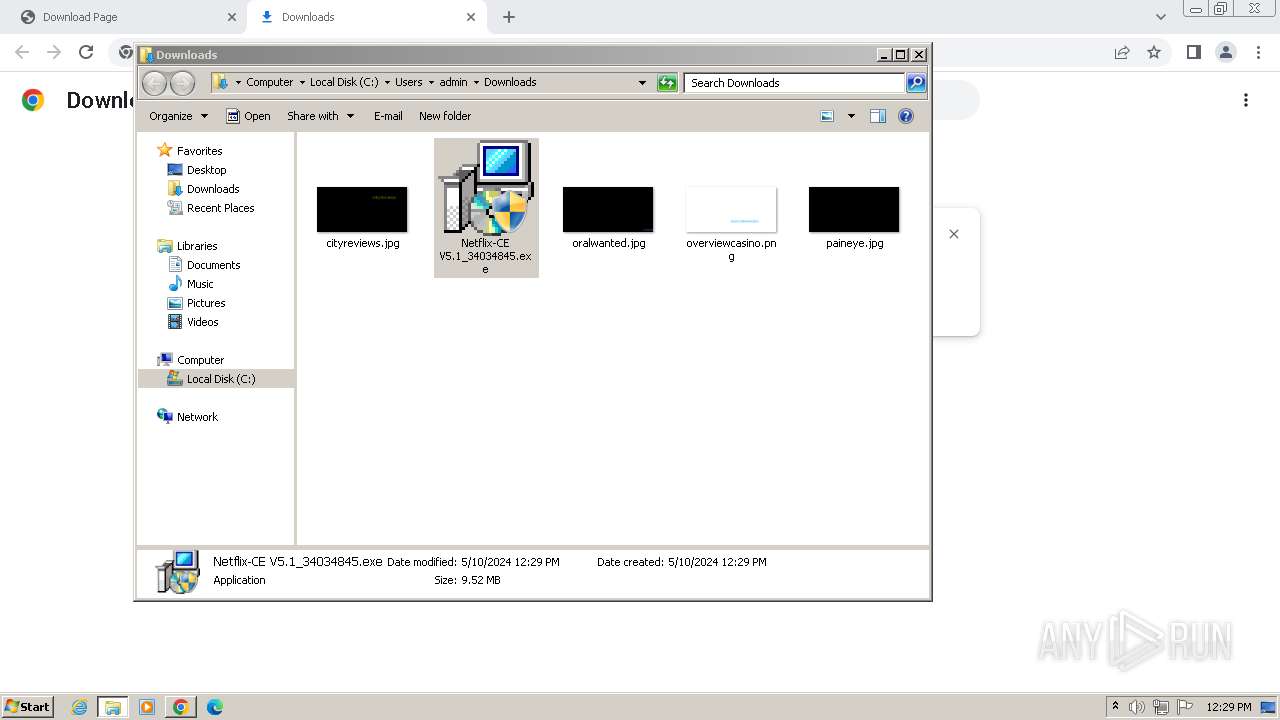1280x720 pixels.
Task: Click Windows Explorer taskbar icon
Action: click(113, 707)
